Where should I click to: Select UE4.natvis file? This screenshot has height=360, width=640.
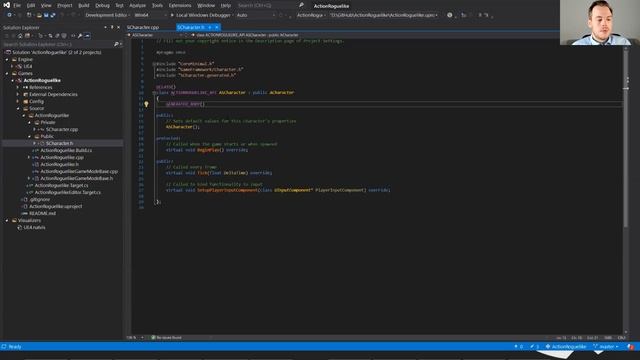click(34, 227)
